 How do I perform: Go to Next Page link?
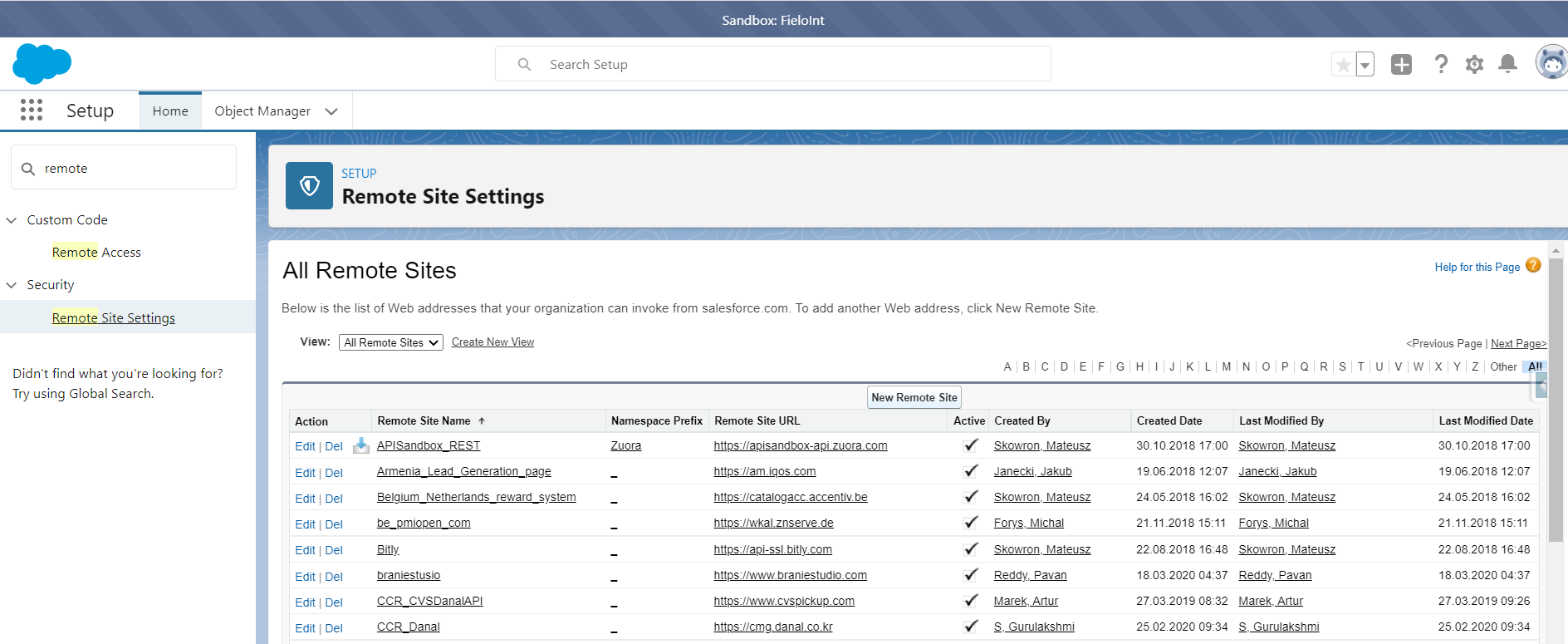(1518, 343)
